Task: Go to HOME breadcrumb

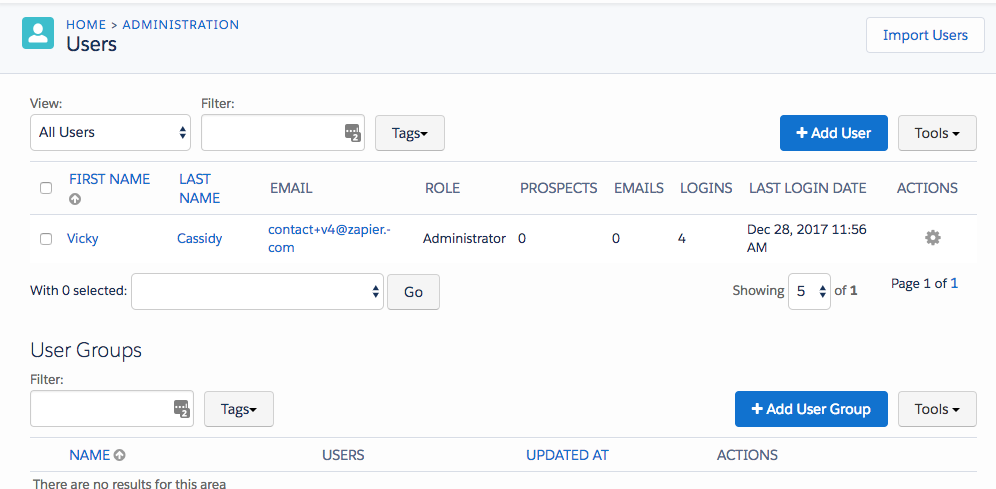Action: [x=86, y=25]
